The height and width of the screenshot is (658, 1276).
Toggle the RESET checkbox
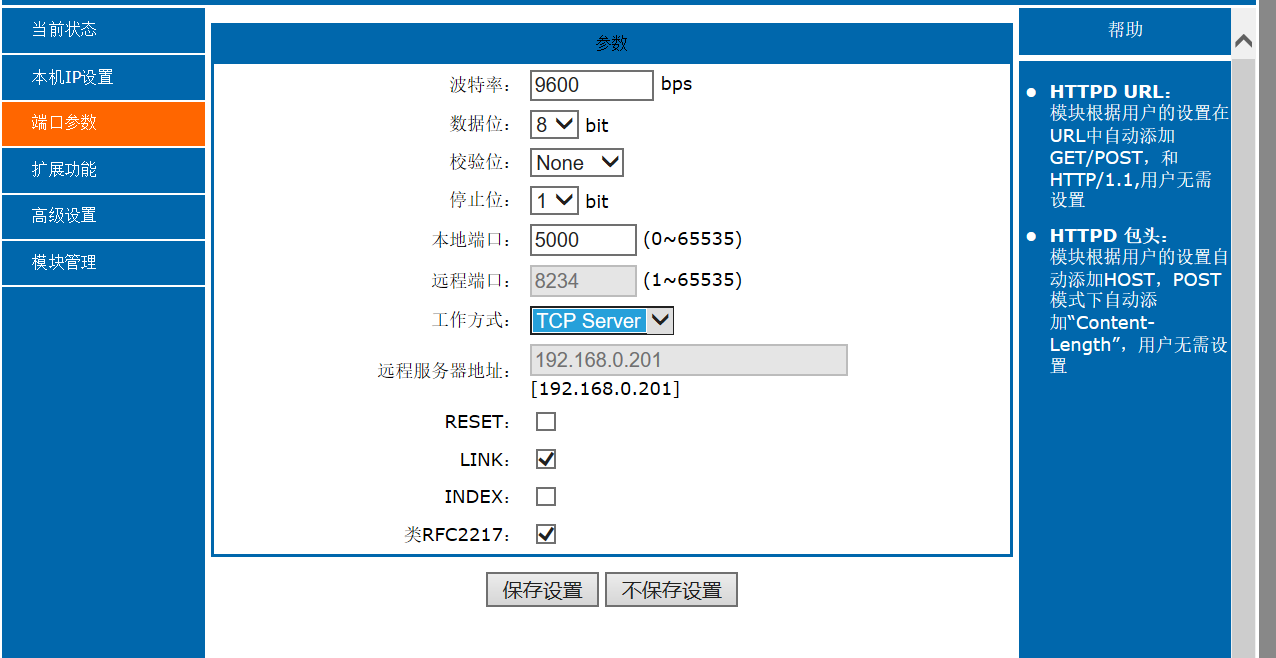click(x=545, y=421)
